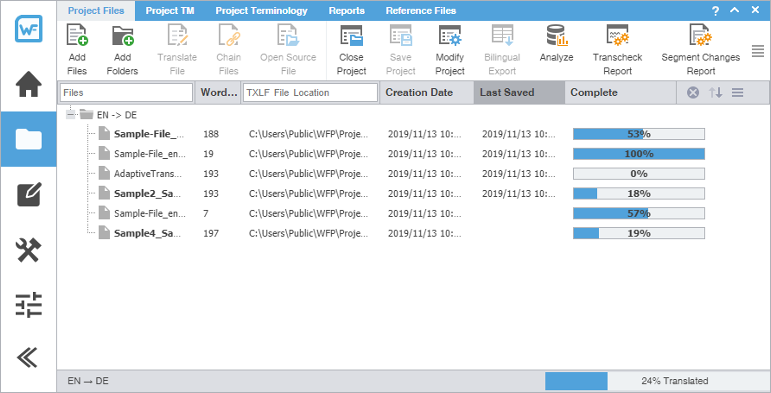Click the 100% progress bar
This screenshot has width=771, height=393.
(x=639, y=154)
